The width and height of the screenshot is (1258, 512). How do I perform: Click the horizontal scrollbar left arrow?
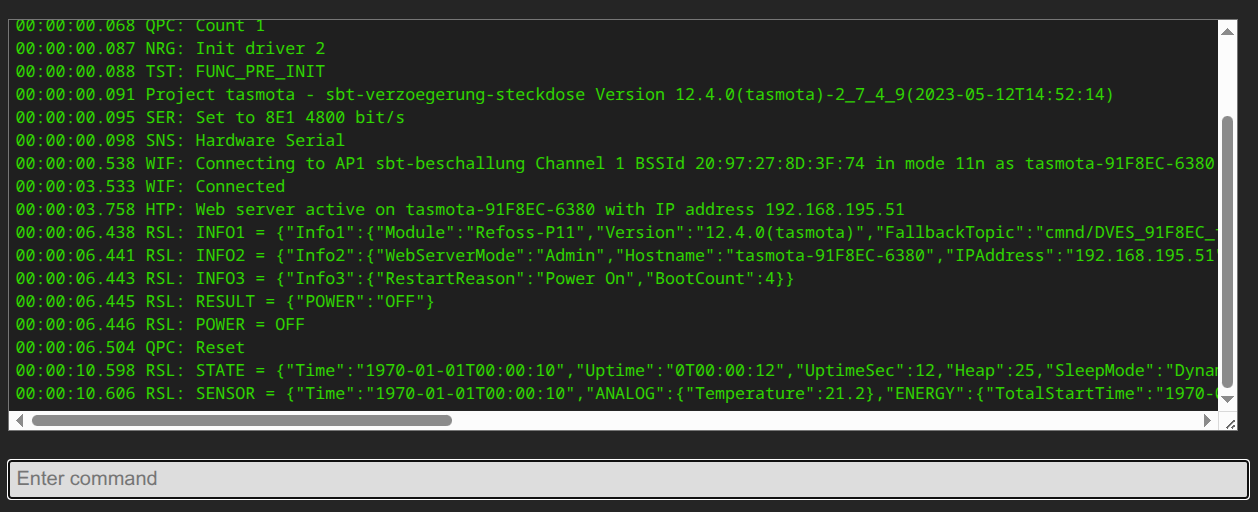[20, 421]
